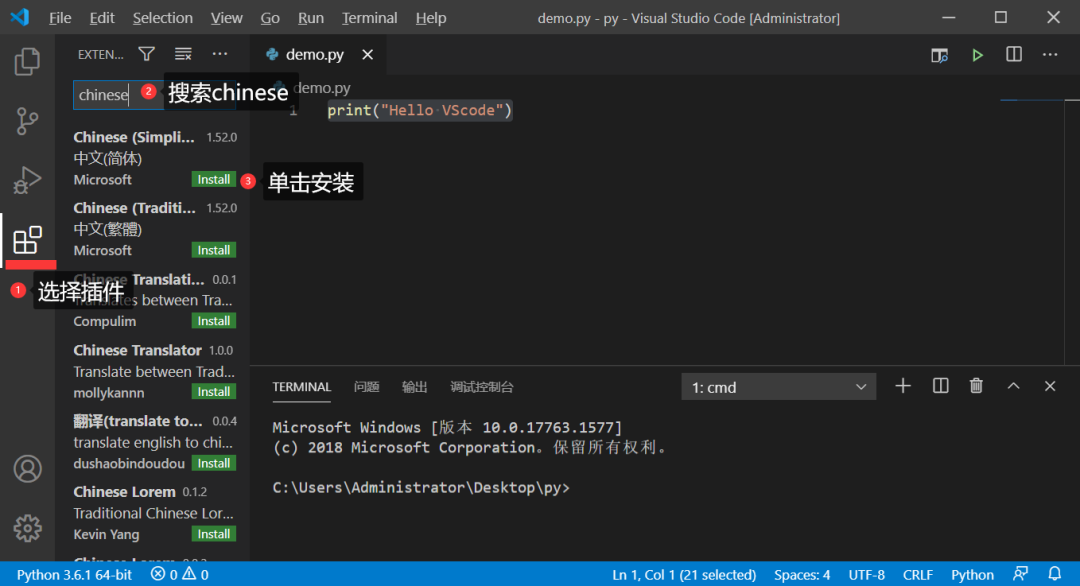Change indentation via Spaces: 4
This screenshot has width=1080, height=586.
[802, 574]
